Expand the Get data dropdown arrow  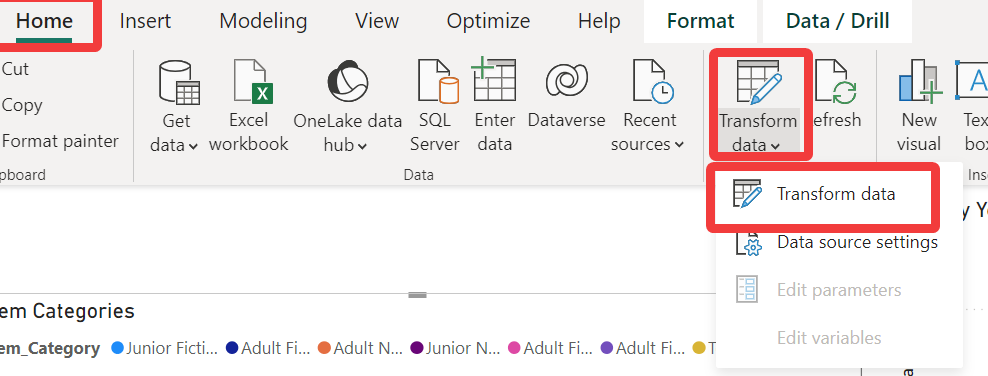[x=193, y=146]
